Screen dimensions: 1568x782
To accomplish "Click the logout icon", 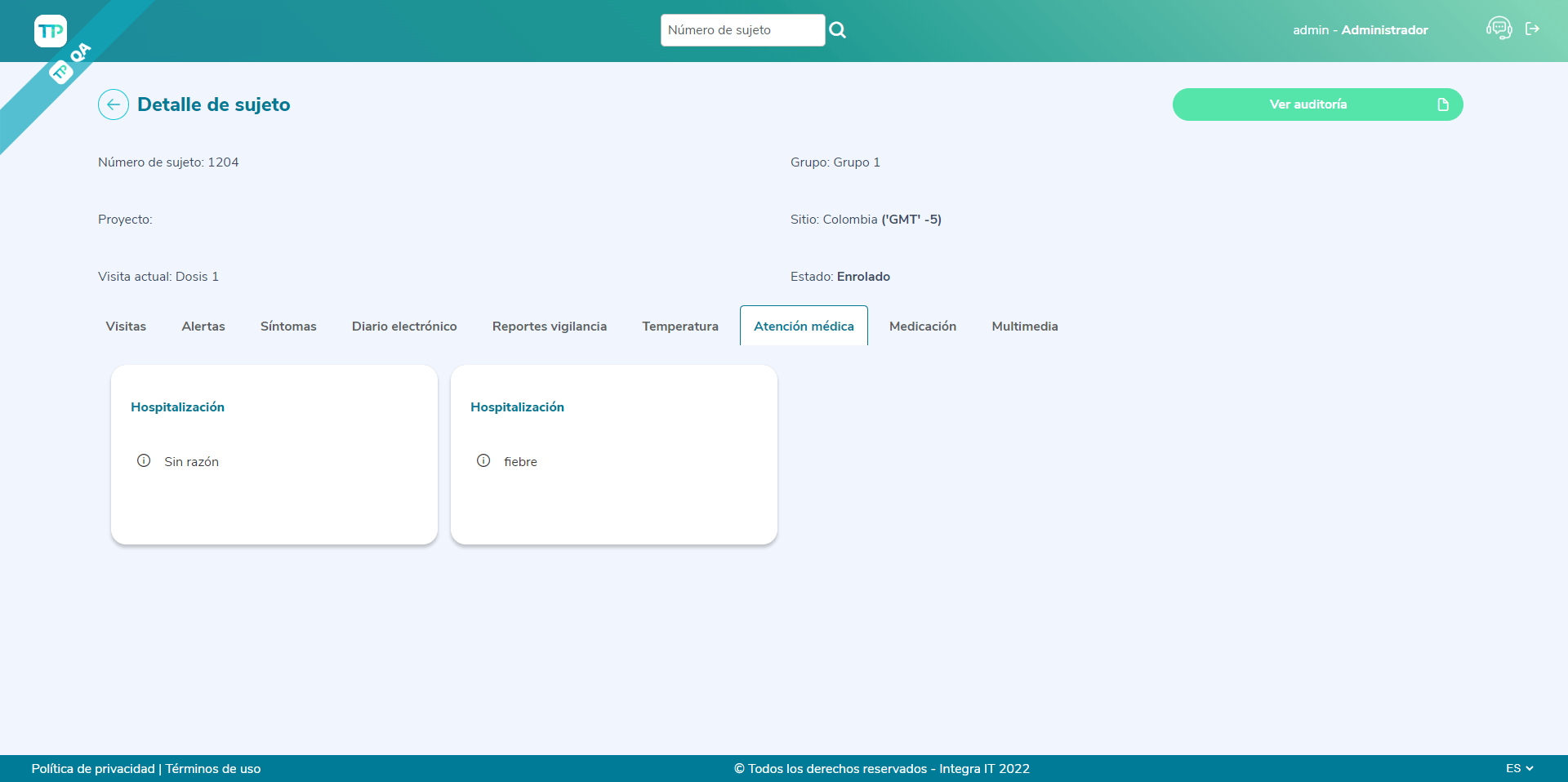I will click(x=1533, y=29).
